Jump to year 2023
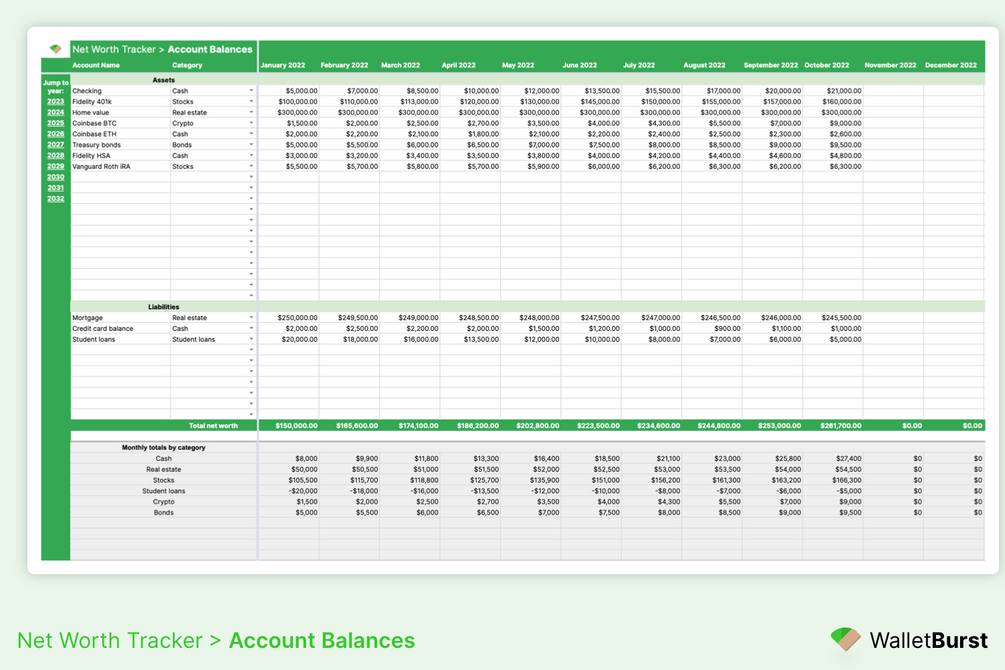The image size is (1005, 670). (56, 101)
